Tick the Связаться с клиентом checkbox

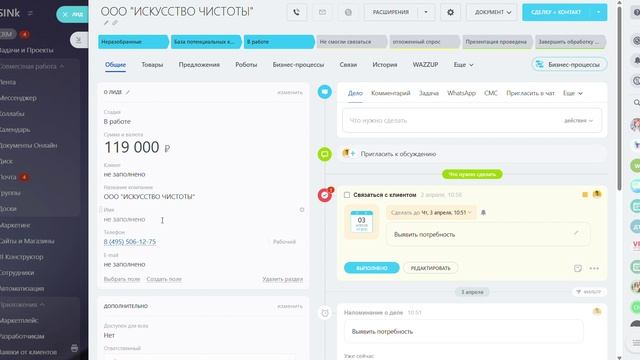347,195
